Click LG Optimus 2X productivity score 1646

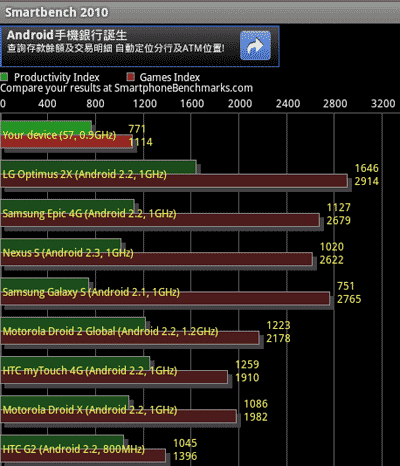tap(367, 168)
